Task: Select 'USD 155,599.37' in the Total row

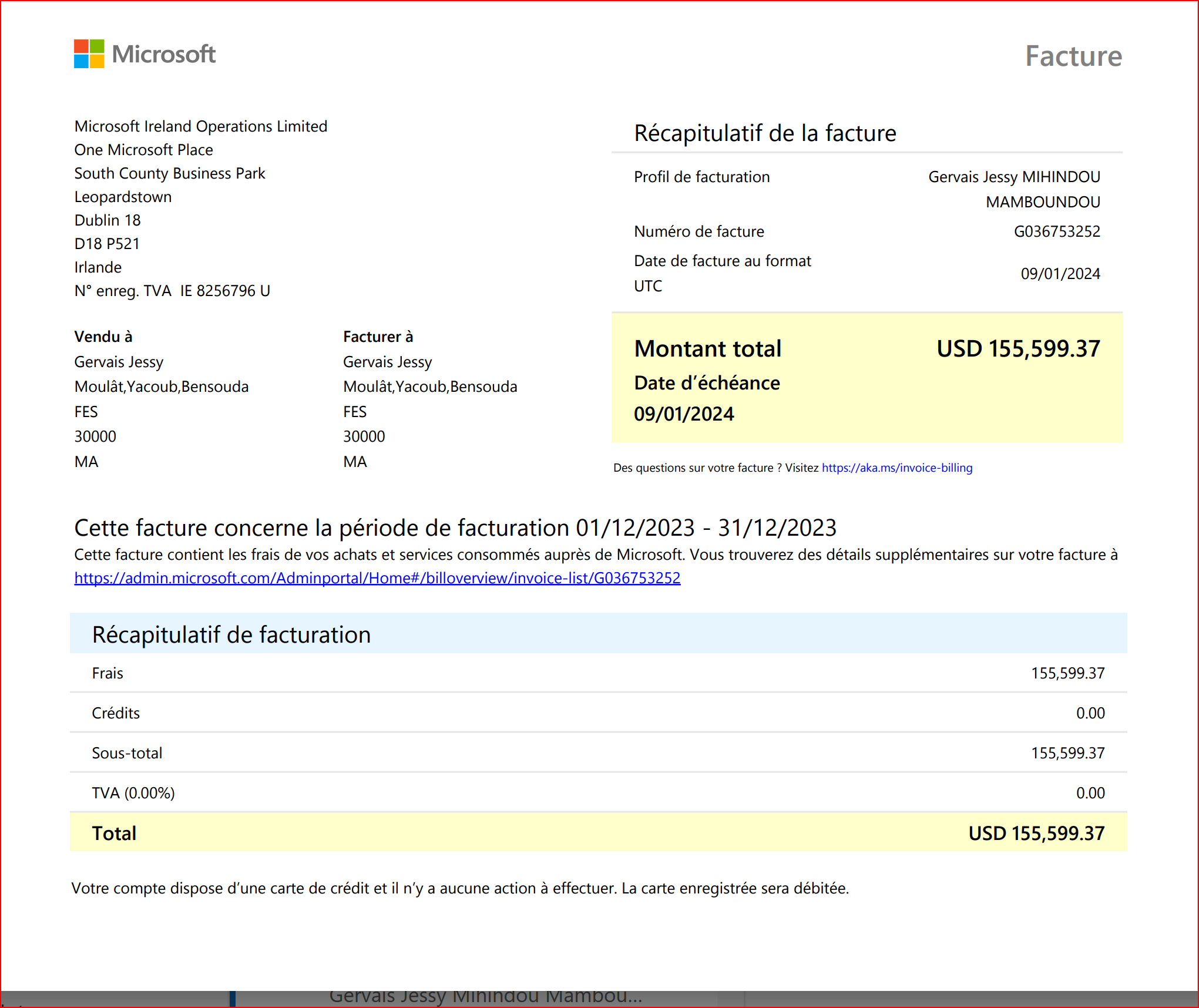Action: (1036, 834)
